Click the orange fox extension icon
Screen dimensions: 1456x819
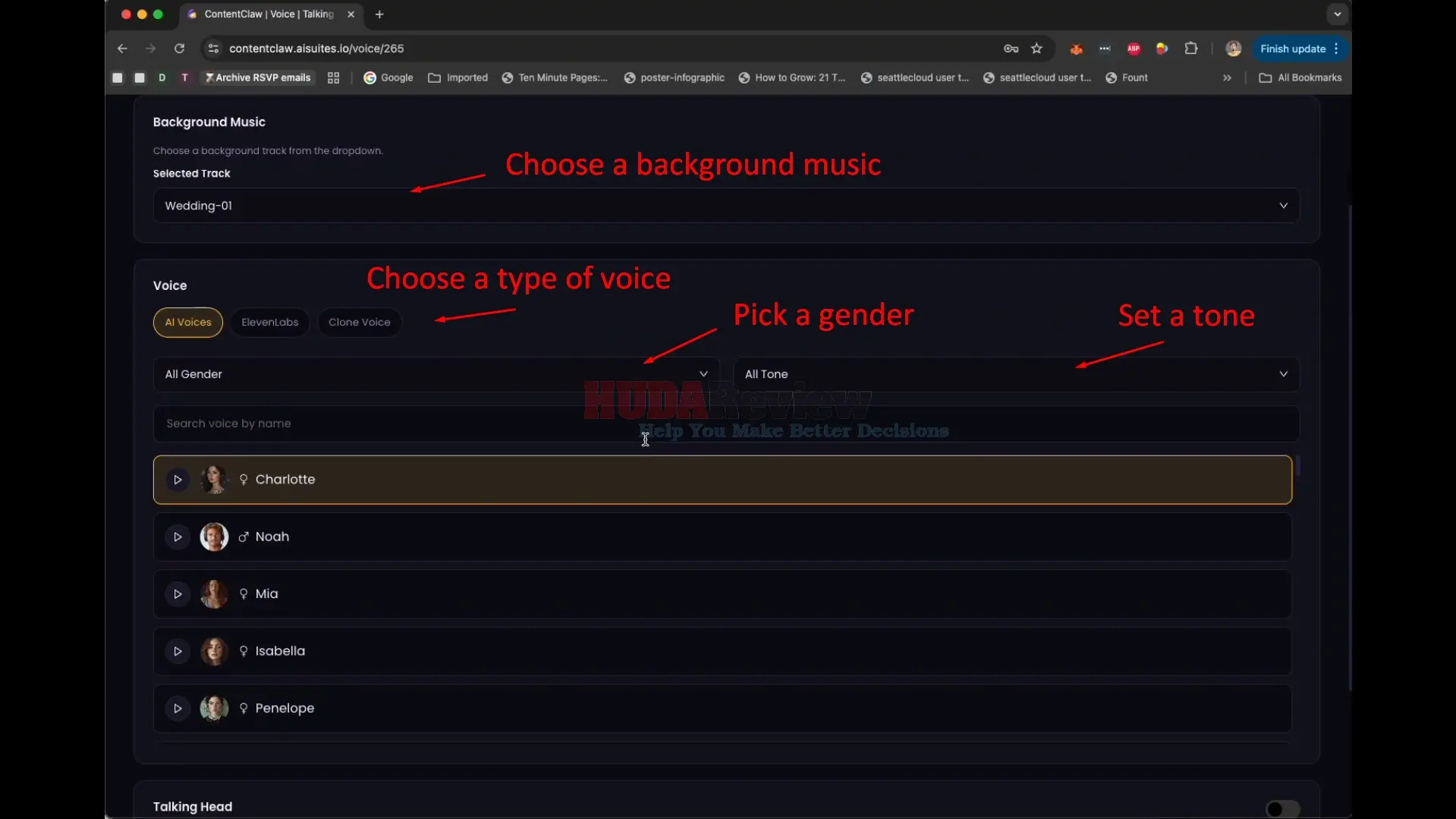coord(1076,49)
